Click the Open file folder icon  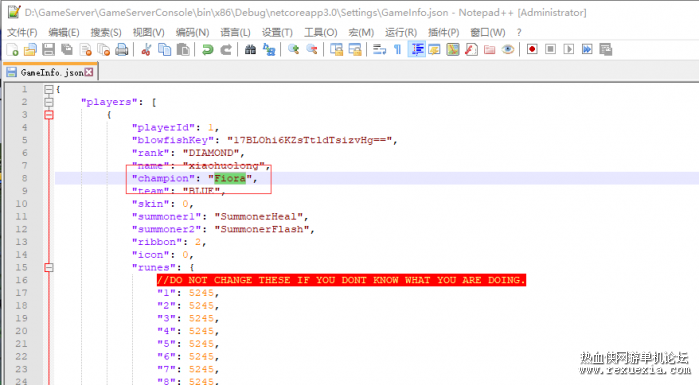30,49
